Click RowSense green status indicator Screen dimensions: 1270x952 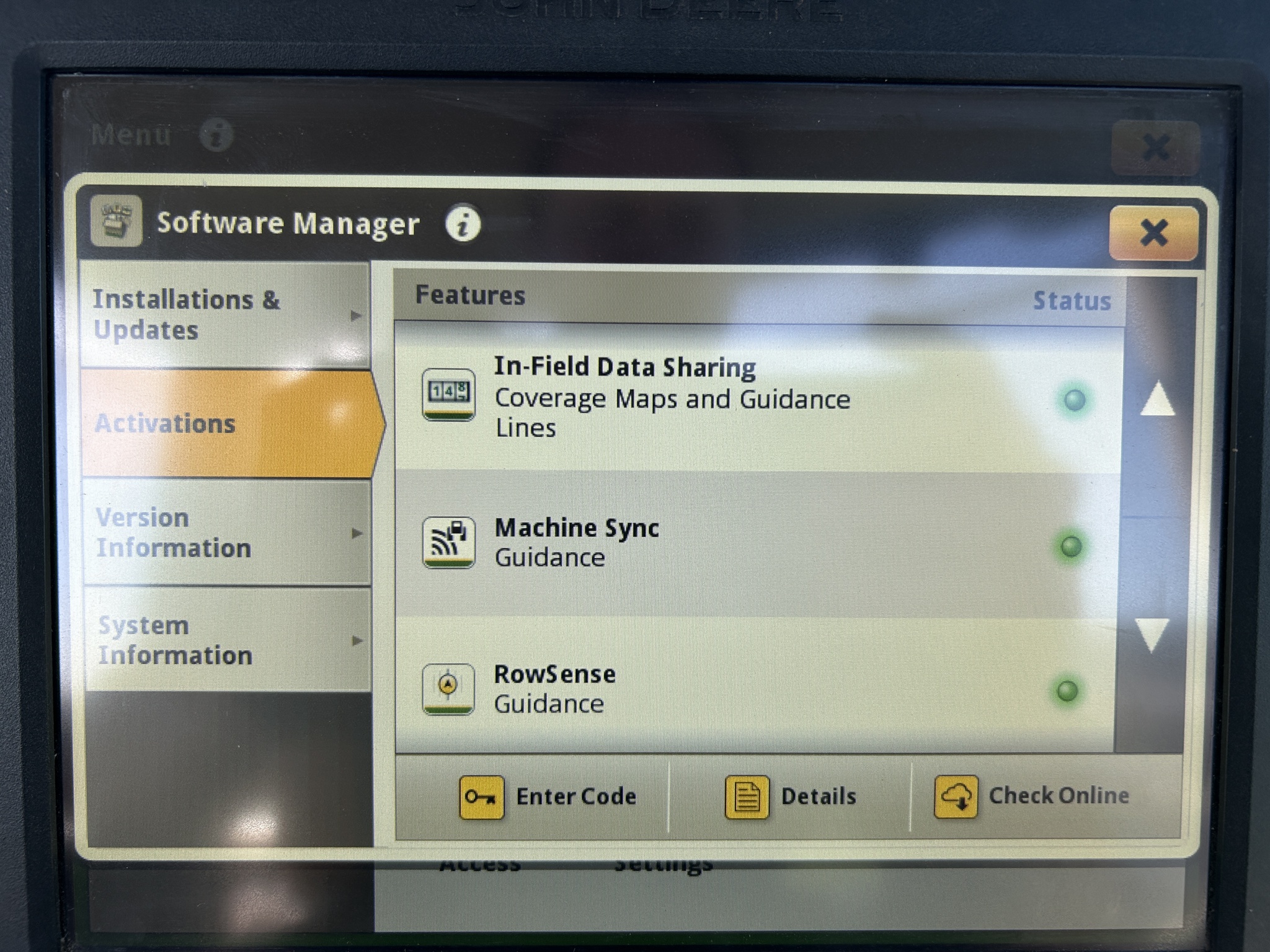click(x=1067, y=690)
